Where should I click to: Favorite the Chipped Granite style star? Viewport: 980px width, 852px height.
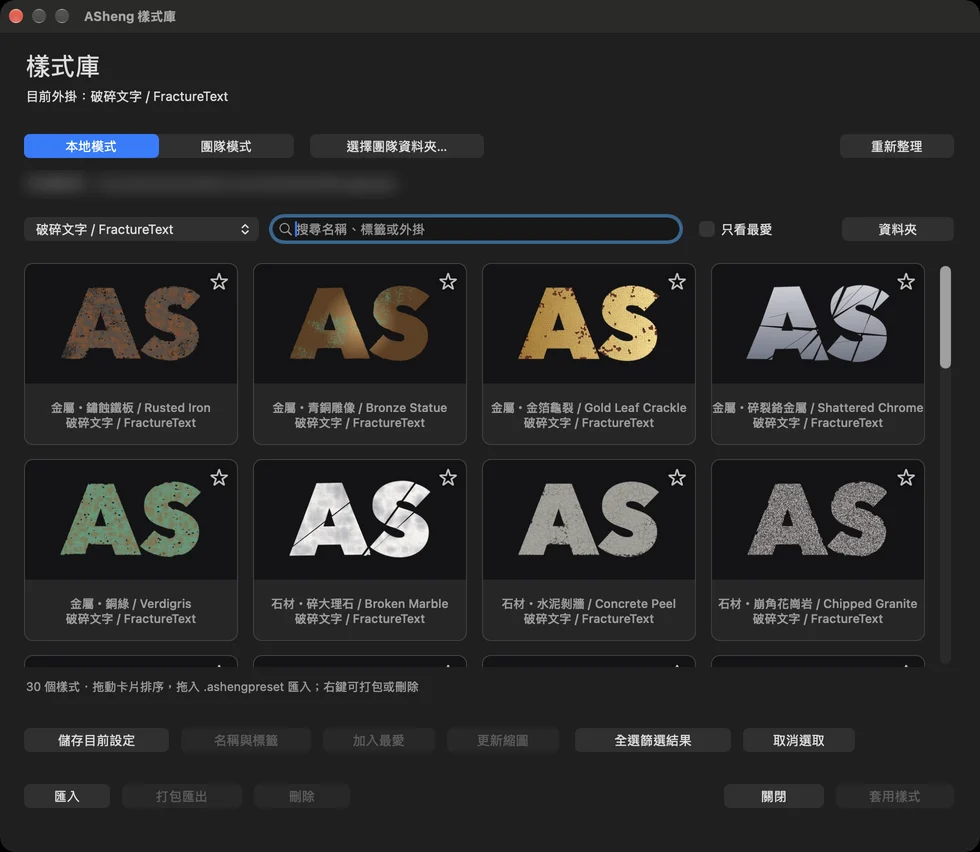click(x=906, y=478)
